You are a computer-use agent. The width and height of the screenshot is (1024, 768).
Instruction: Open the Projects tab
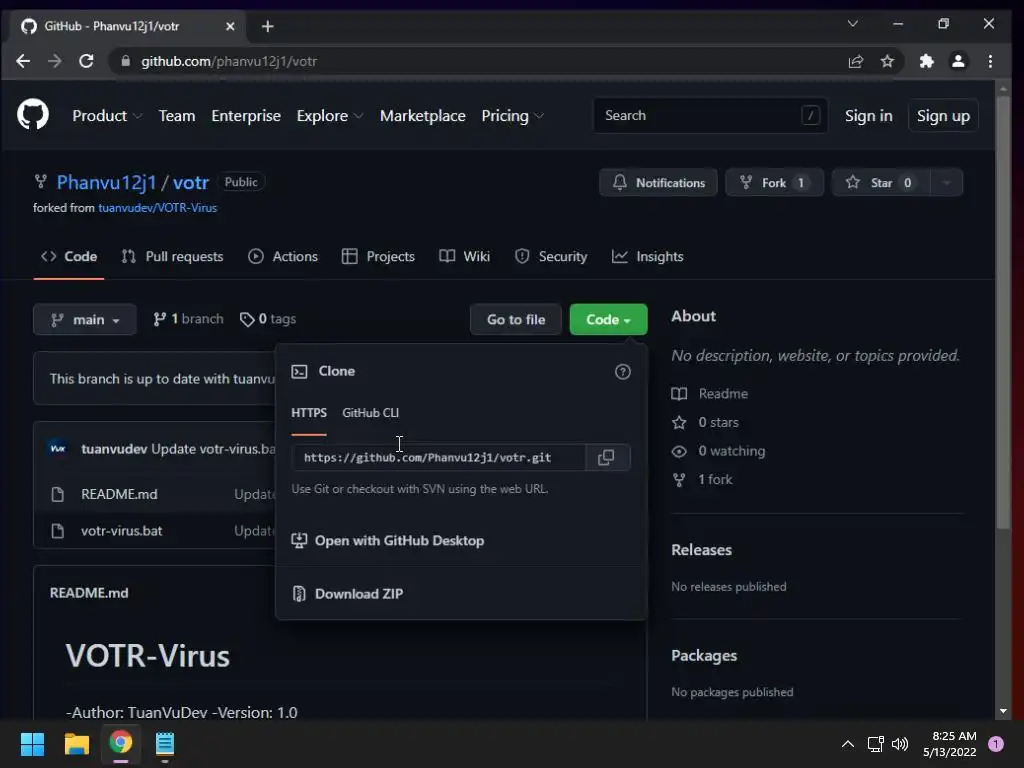tap(378, 257)
